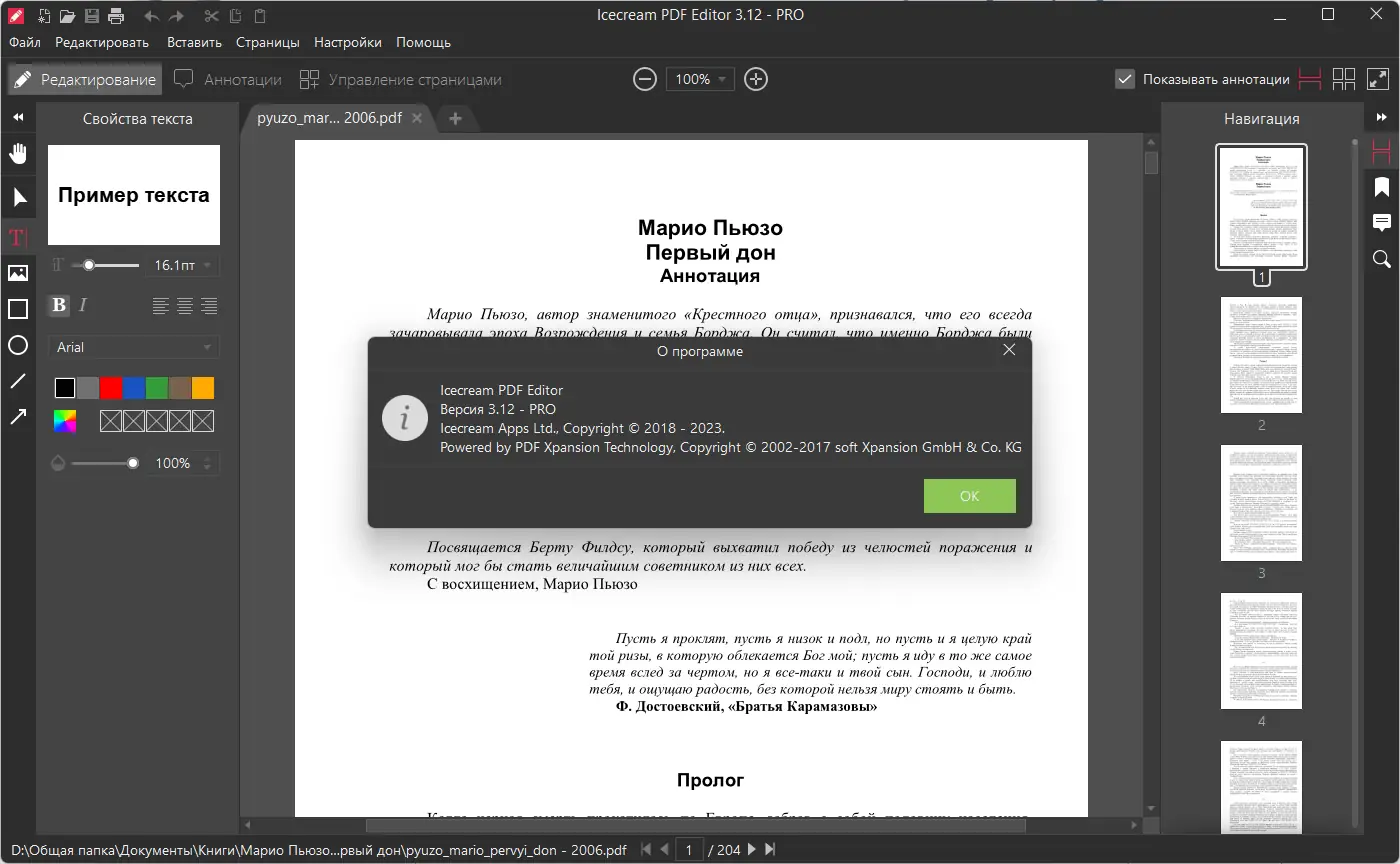Switch to single-page view in top toolbar
The image size is (1400, 864).
(x=1310, y=79)
